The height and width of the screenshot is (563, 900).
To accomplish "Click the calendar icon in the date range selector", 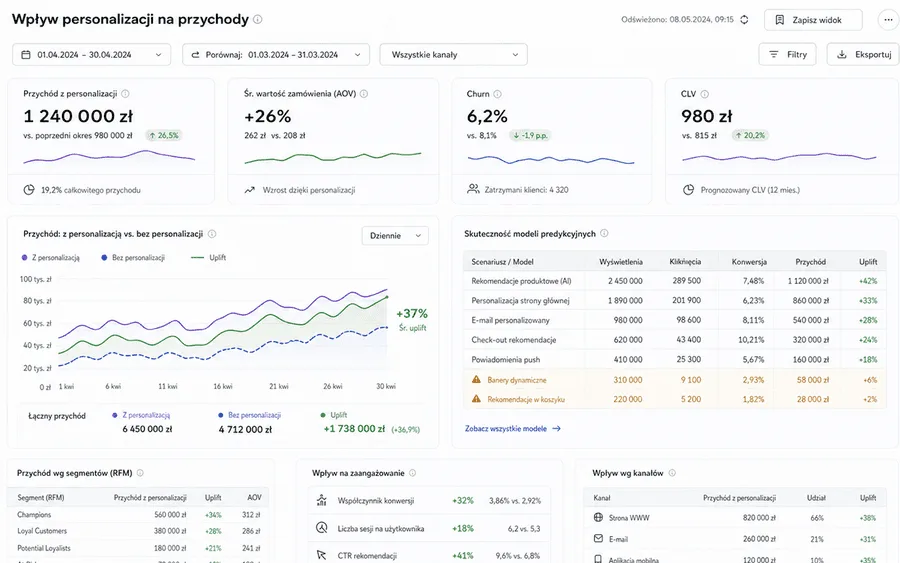I will tap(26, 55).
